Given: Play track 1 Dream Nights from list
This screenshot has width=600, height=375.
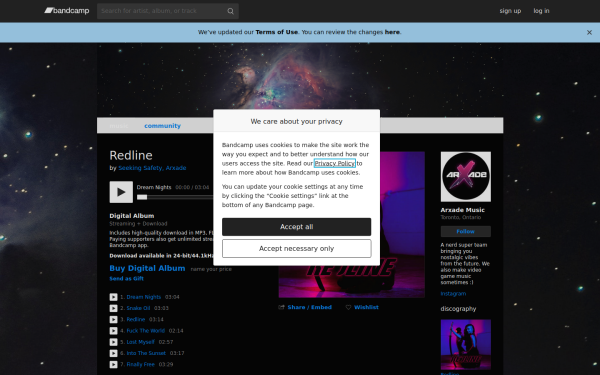Looking at the screenshot, I should (x=113, y=297).
